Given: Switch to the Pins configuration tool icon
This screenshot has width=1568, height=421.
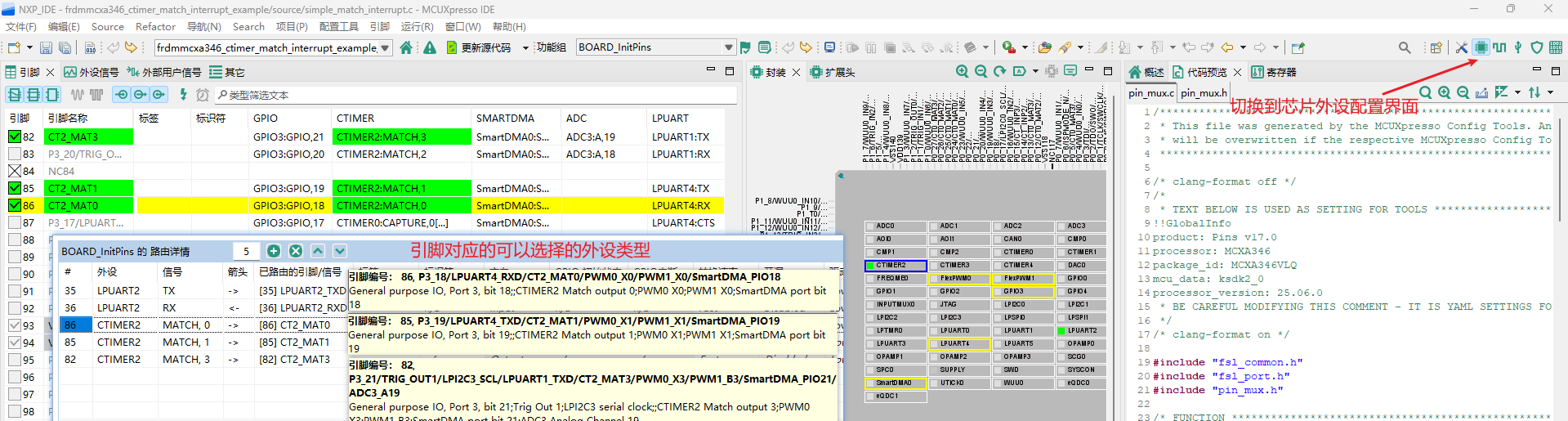Looking at the screenshot, I should (1481, 47).
